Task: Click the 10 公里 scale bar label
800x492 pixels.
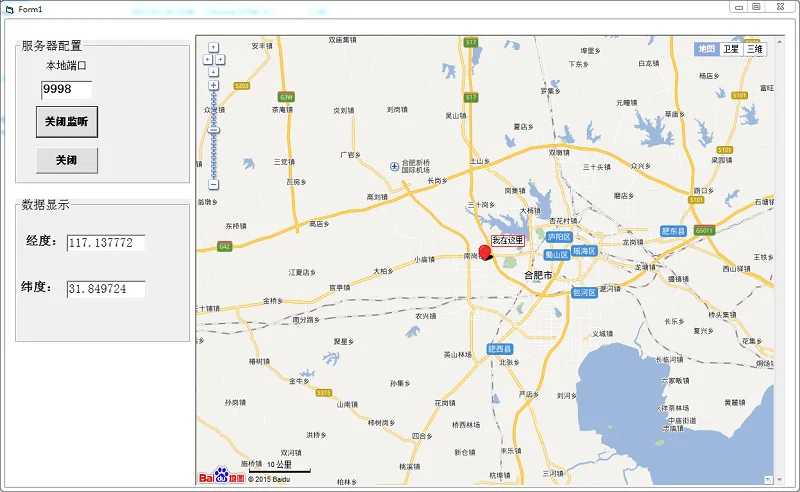Action: tap(280, 464)
